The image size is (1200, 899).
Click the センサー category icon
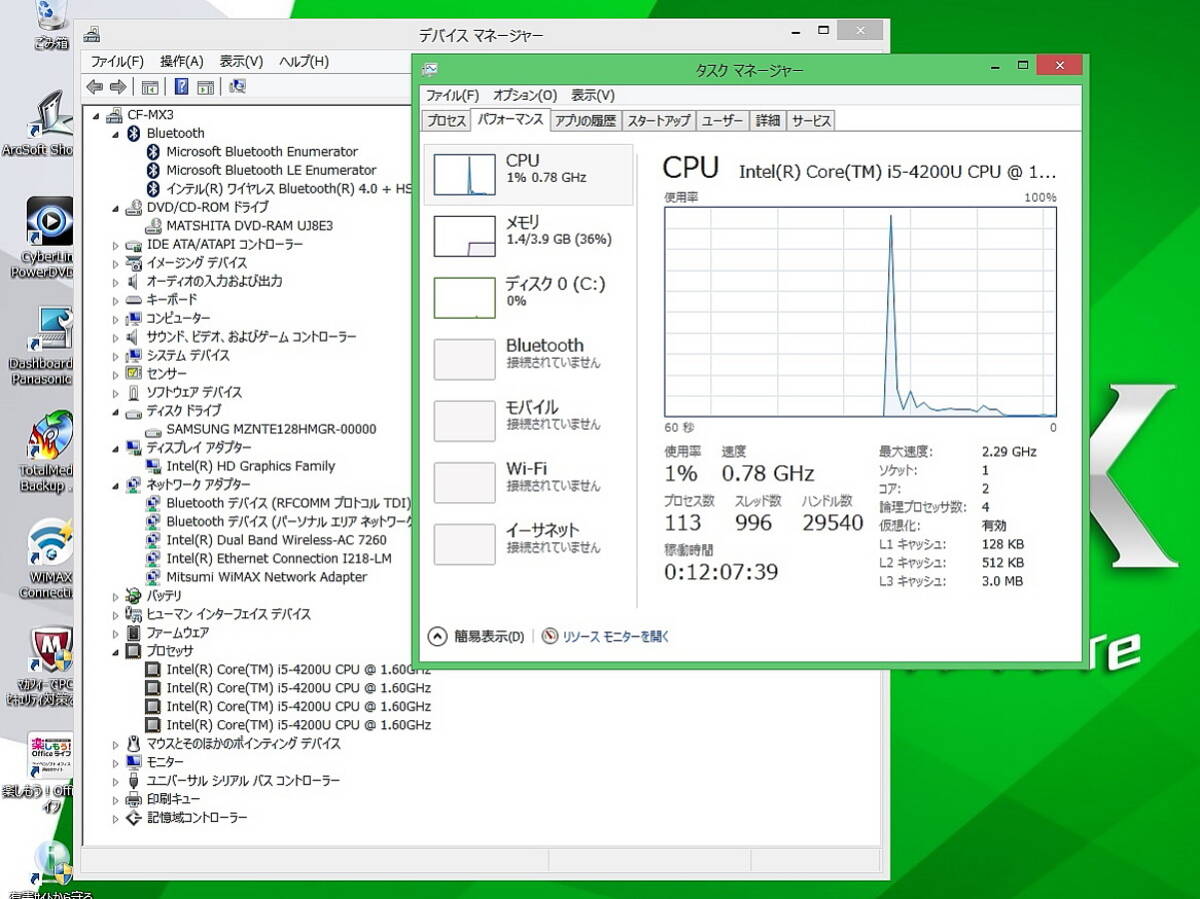tap(134, 374)
